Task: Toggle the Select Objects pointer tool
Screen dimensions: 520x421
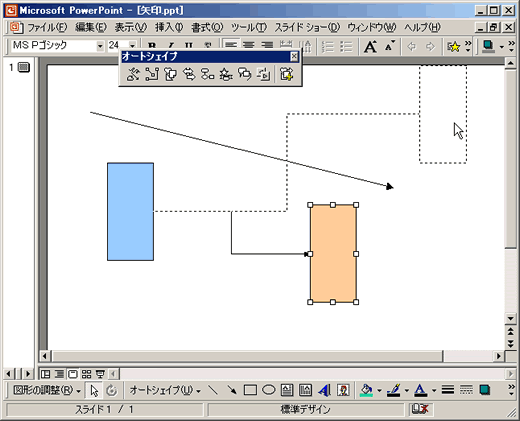Action: pyautogui.click(x=94, y=390)
